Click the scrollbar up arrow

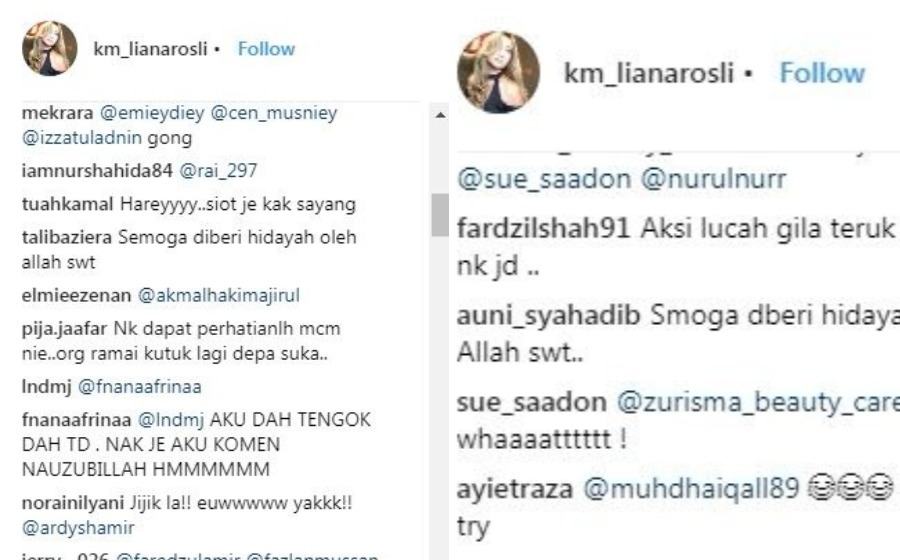pyautogui.click(x=440, y=115)
